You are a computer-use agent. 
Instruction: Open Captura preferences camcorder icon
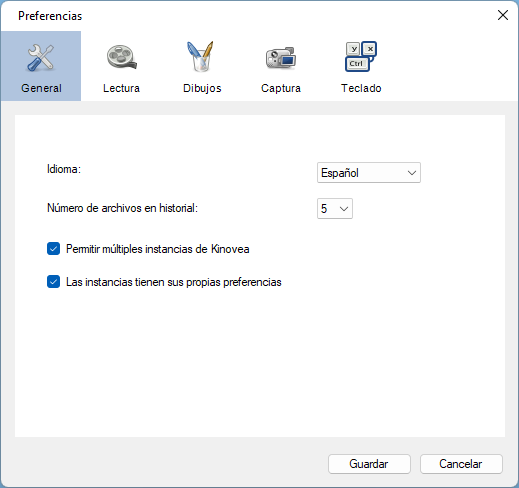point(281,58)
